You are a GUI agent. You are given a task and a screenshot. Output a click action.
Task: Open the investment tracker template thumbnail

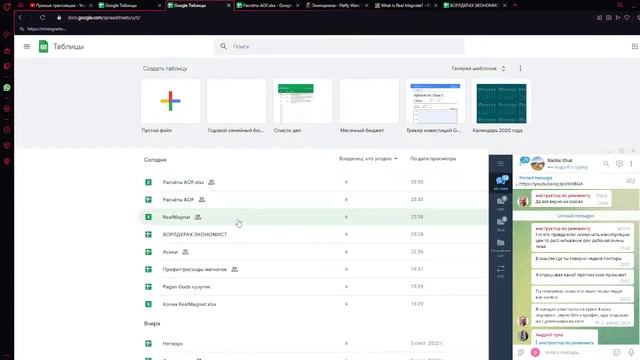click(435, 101)
